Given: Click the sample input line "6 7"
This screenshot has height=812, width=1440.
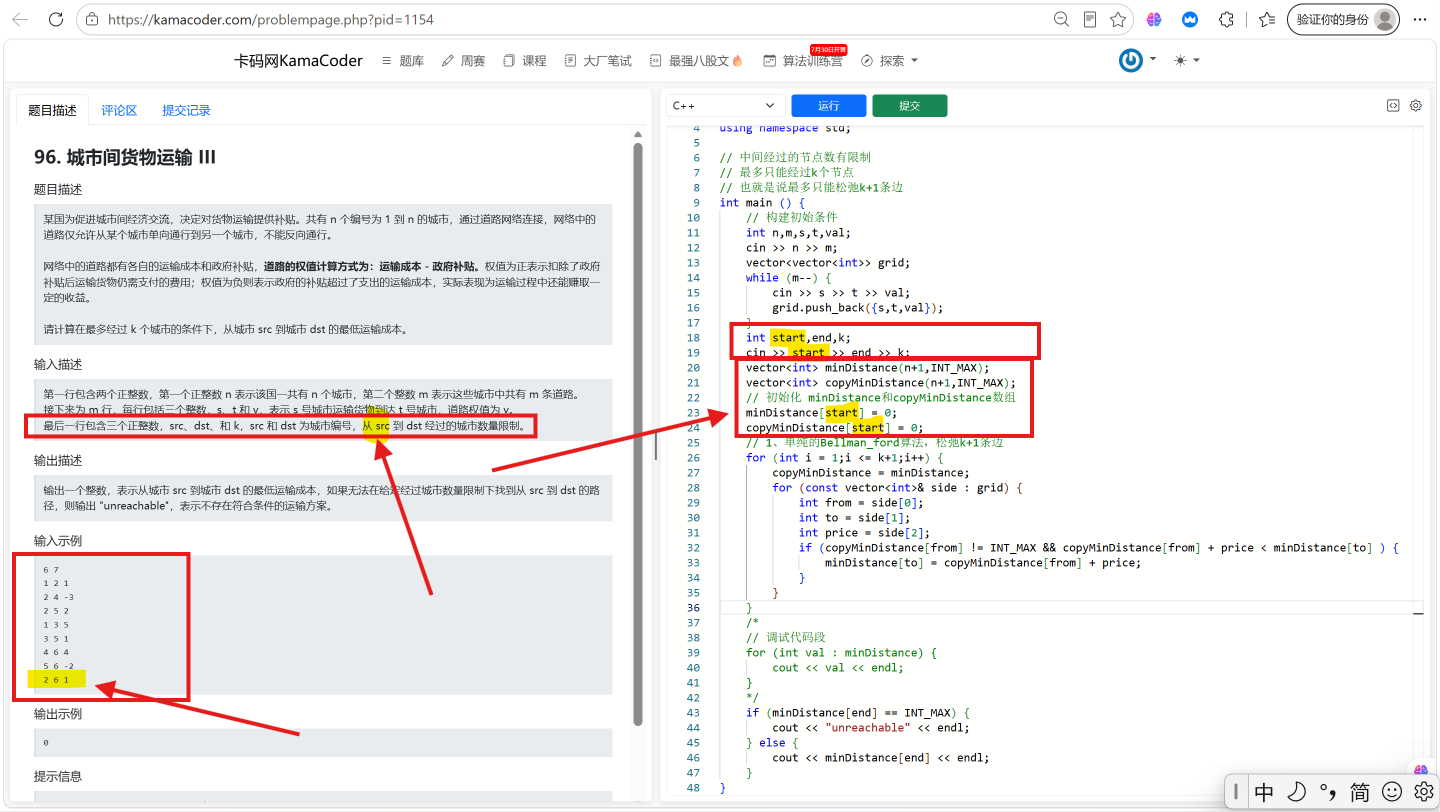Looking at the screenshot, I should (x=50, y=569).
